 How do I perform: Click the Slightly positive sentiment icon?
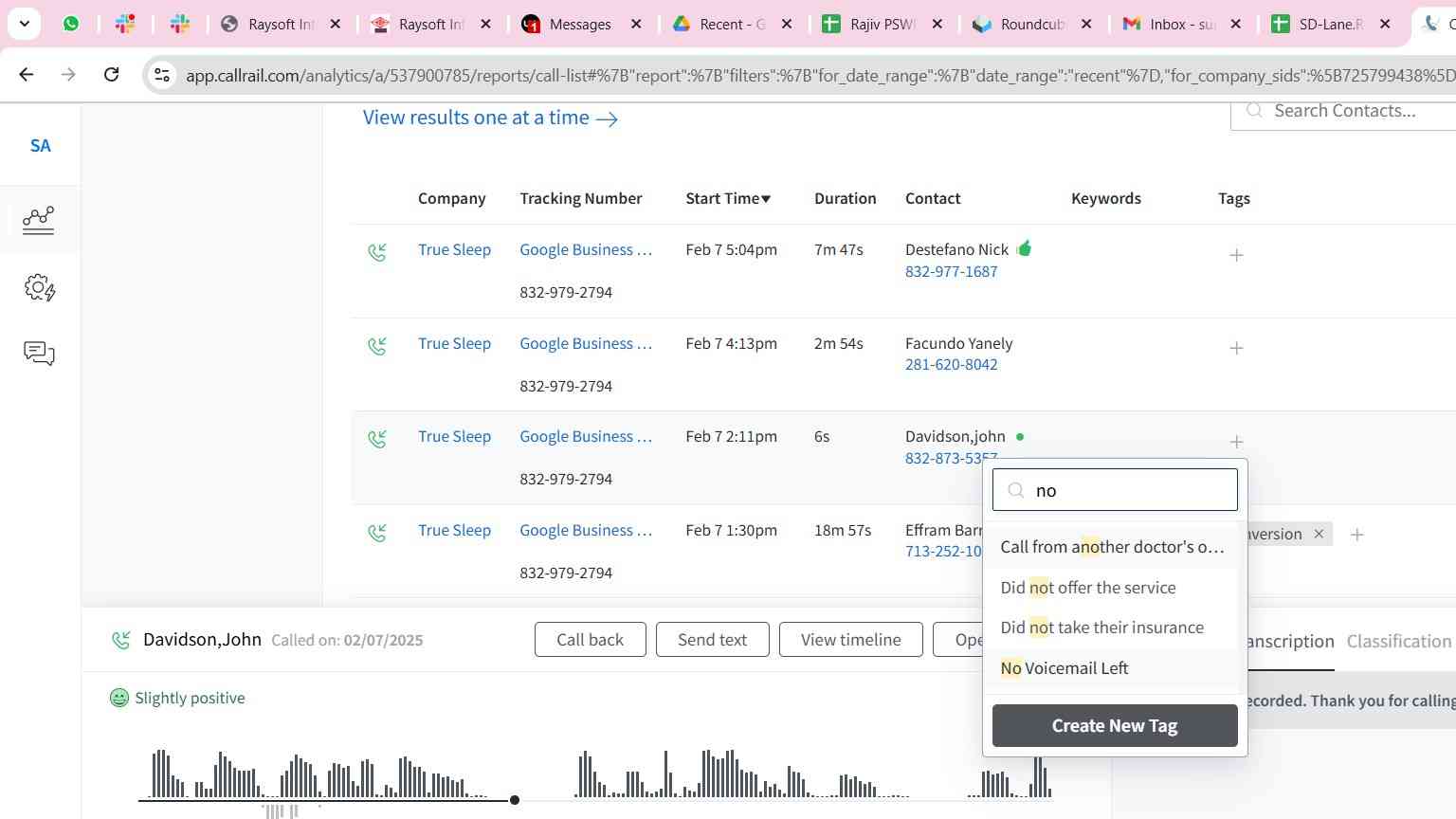pos(119,698)
